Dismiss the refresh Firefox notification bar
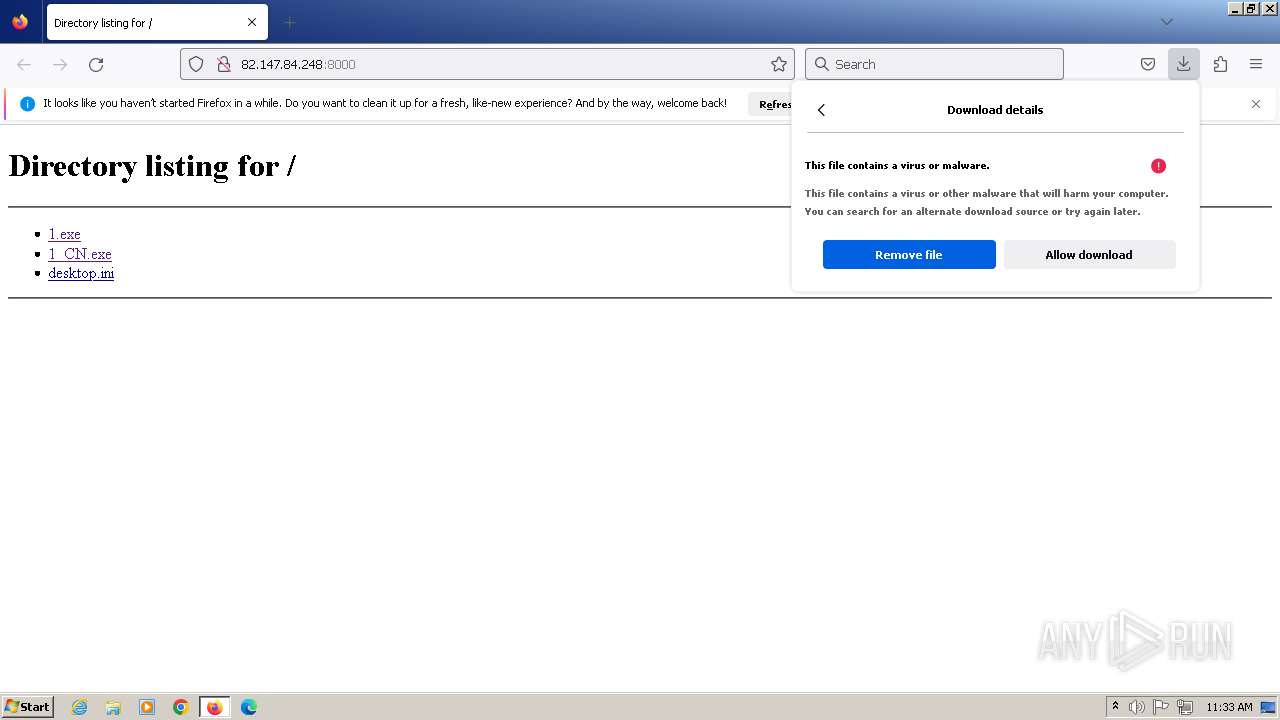The width and height of the screenshot is (1280, 720). click(1256, 104)
